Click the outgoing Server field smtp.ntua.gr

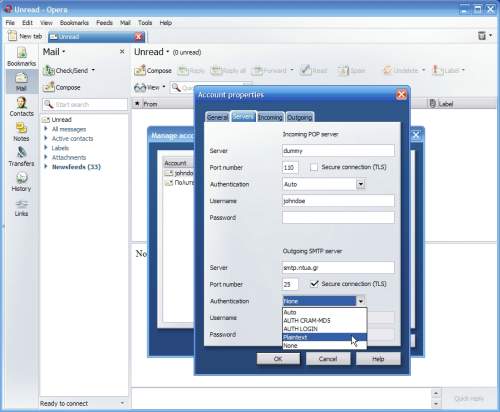click(338, 267)
